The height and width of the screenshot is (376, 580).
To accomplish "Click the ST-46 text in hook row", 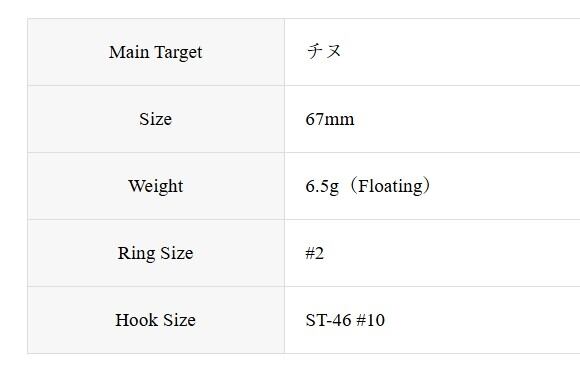I will pyautogui.click(x=328, y=320).
